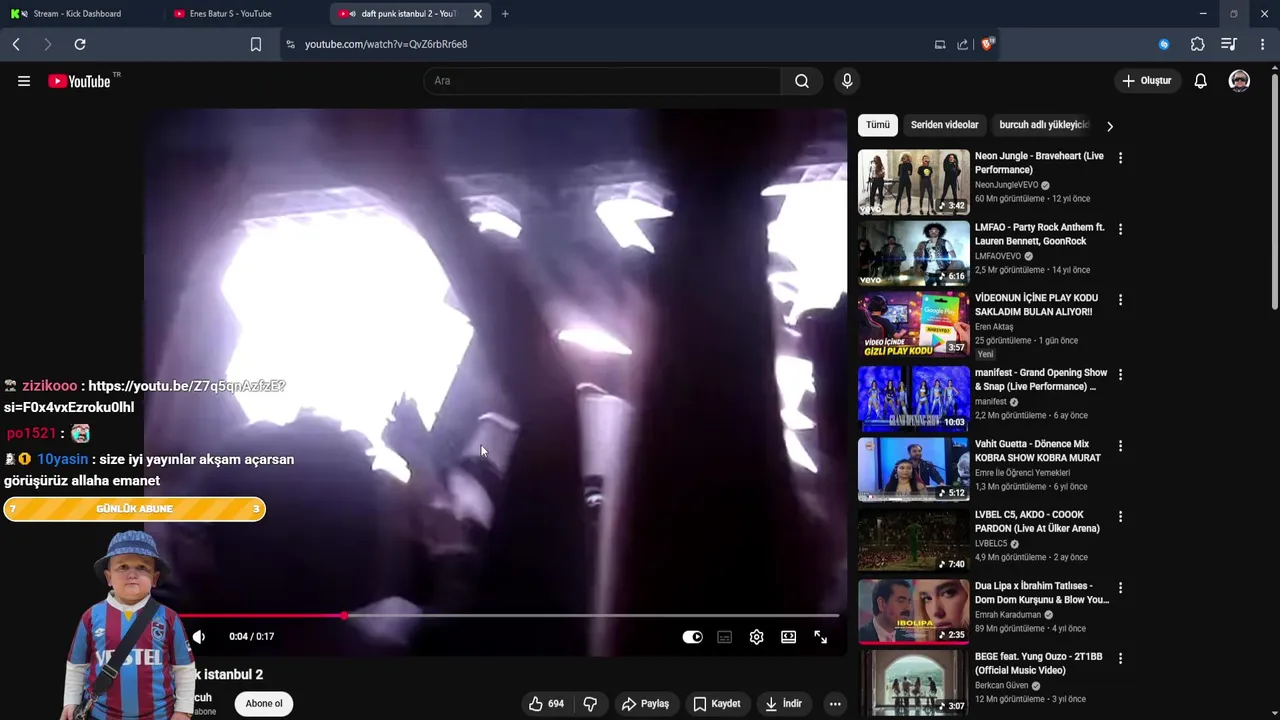Open manifest Grand Opening Show title
Image resolution: width=1280 pixels, height=720 pixels.
(x=1041, y=380)
